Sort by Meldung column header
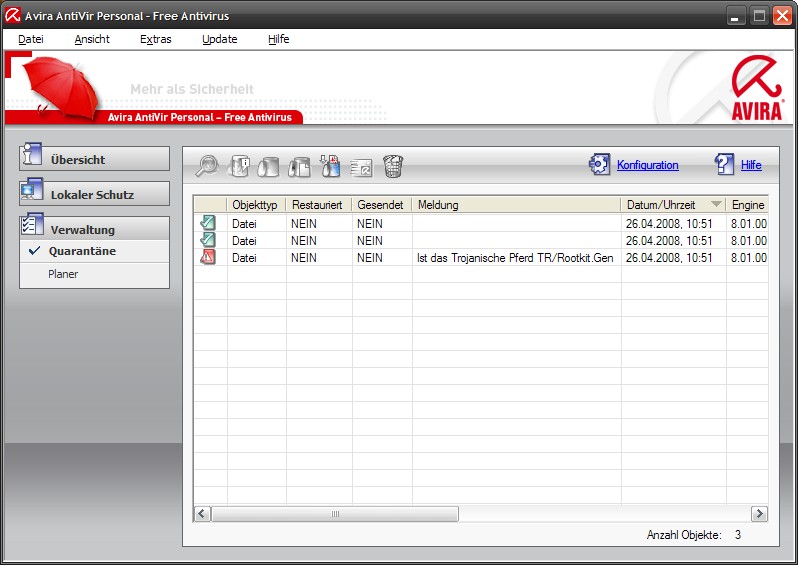Screen dimensions: 798x565 click(x=516, y=205)
